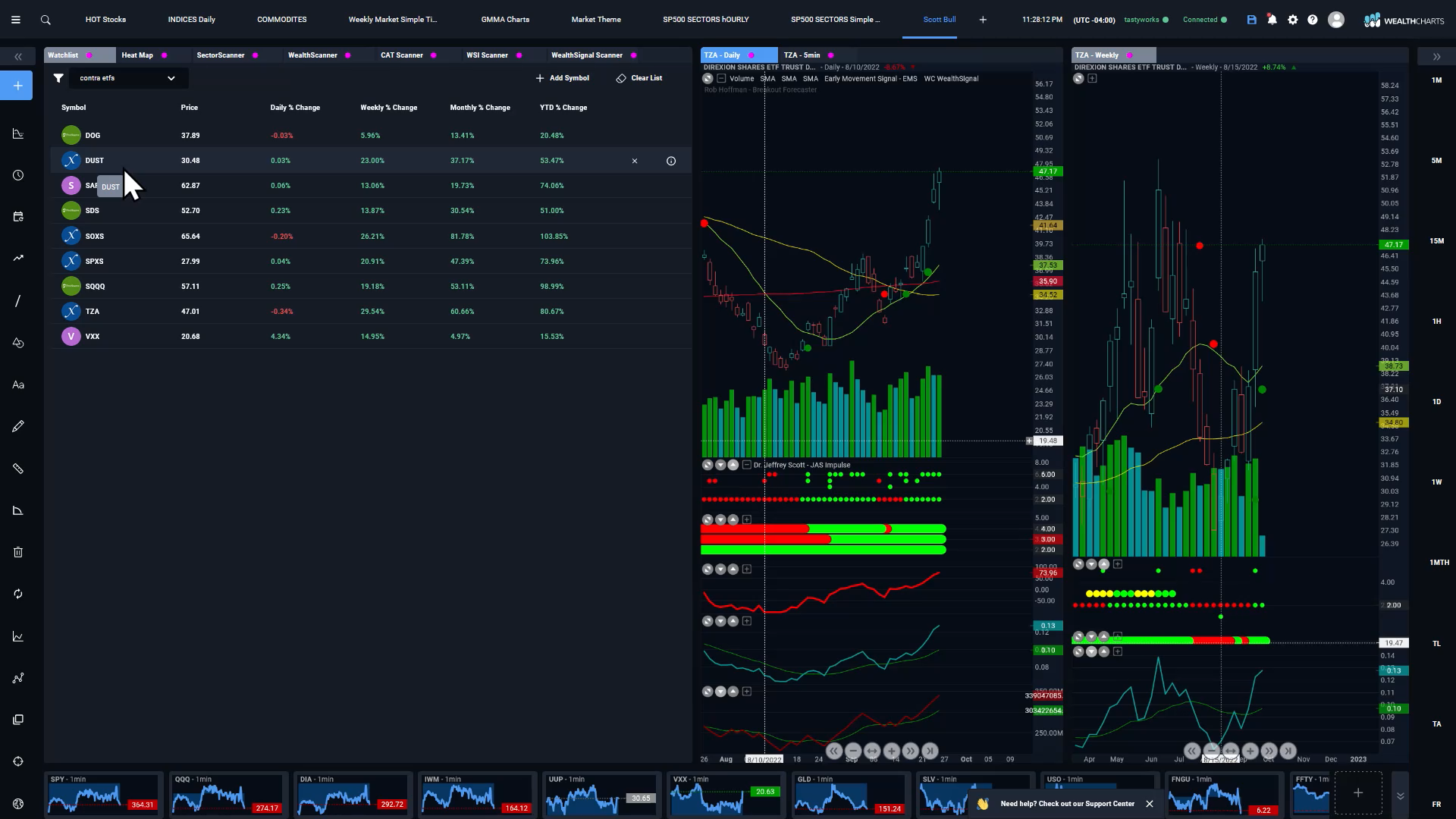Screen dimensions: 1456x819
Task: Select the pencil freehand tool
Action: [18, 426]
